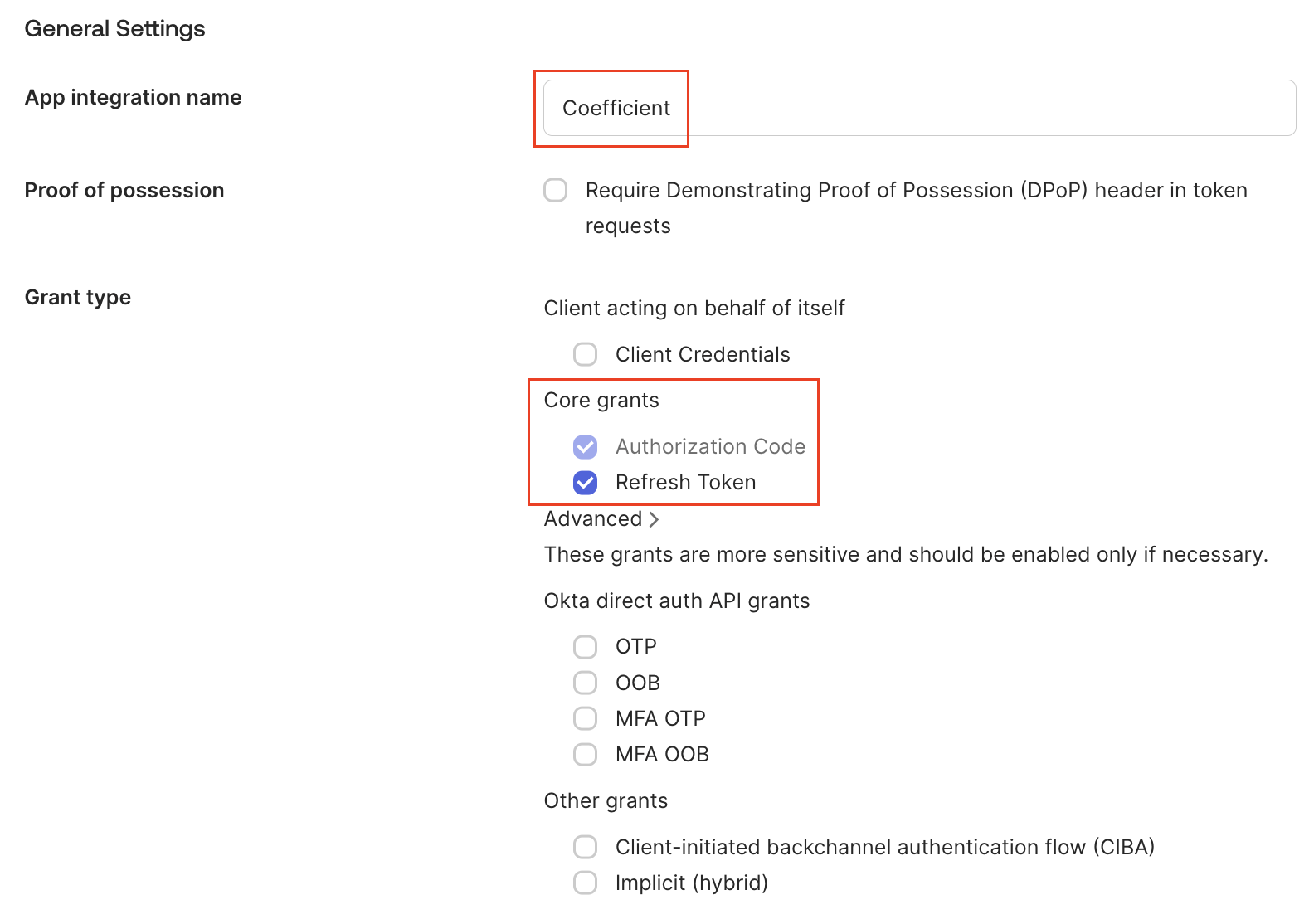Click the word Advanced to toggle the section
Image resolution: width=1314 pixels, height=924 pixels.
[592, 519]
